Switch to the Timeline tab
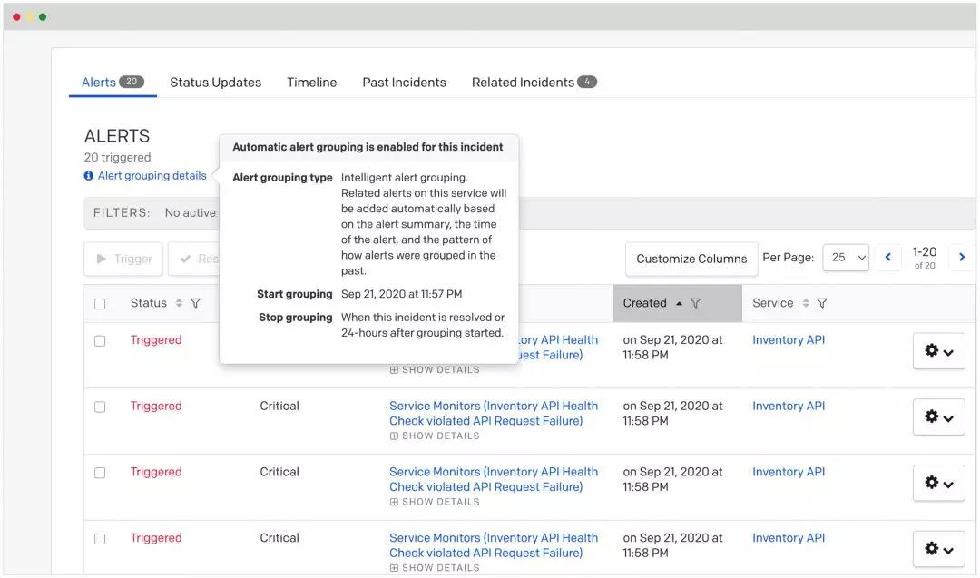 pyautogui.click(x=311, y=82)
